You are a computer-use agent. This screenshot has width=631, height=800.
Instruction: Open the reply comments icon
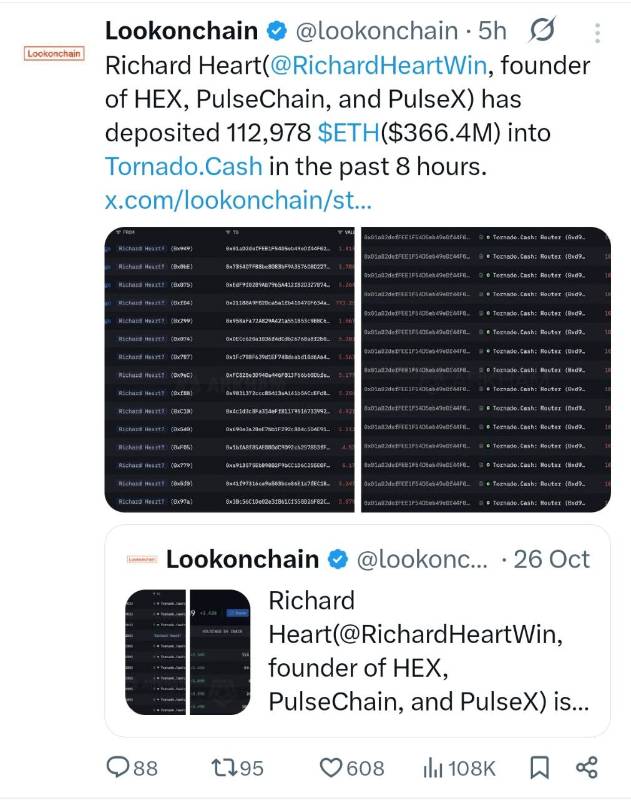pyautogui.click(x=119, y=767)
